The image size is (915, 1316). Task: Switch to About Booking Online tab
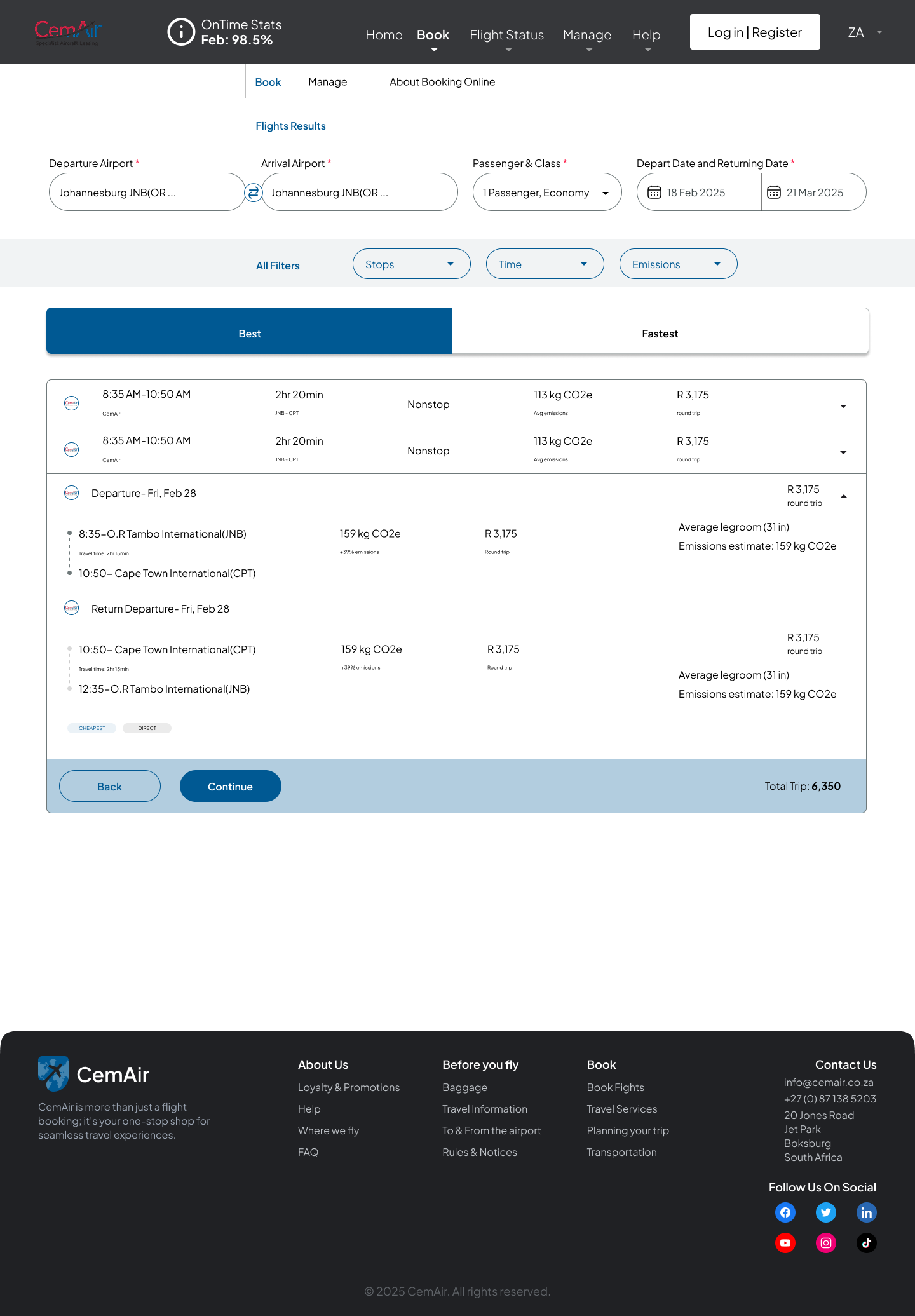442,82
